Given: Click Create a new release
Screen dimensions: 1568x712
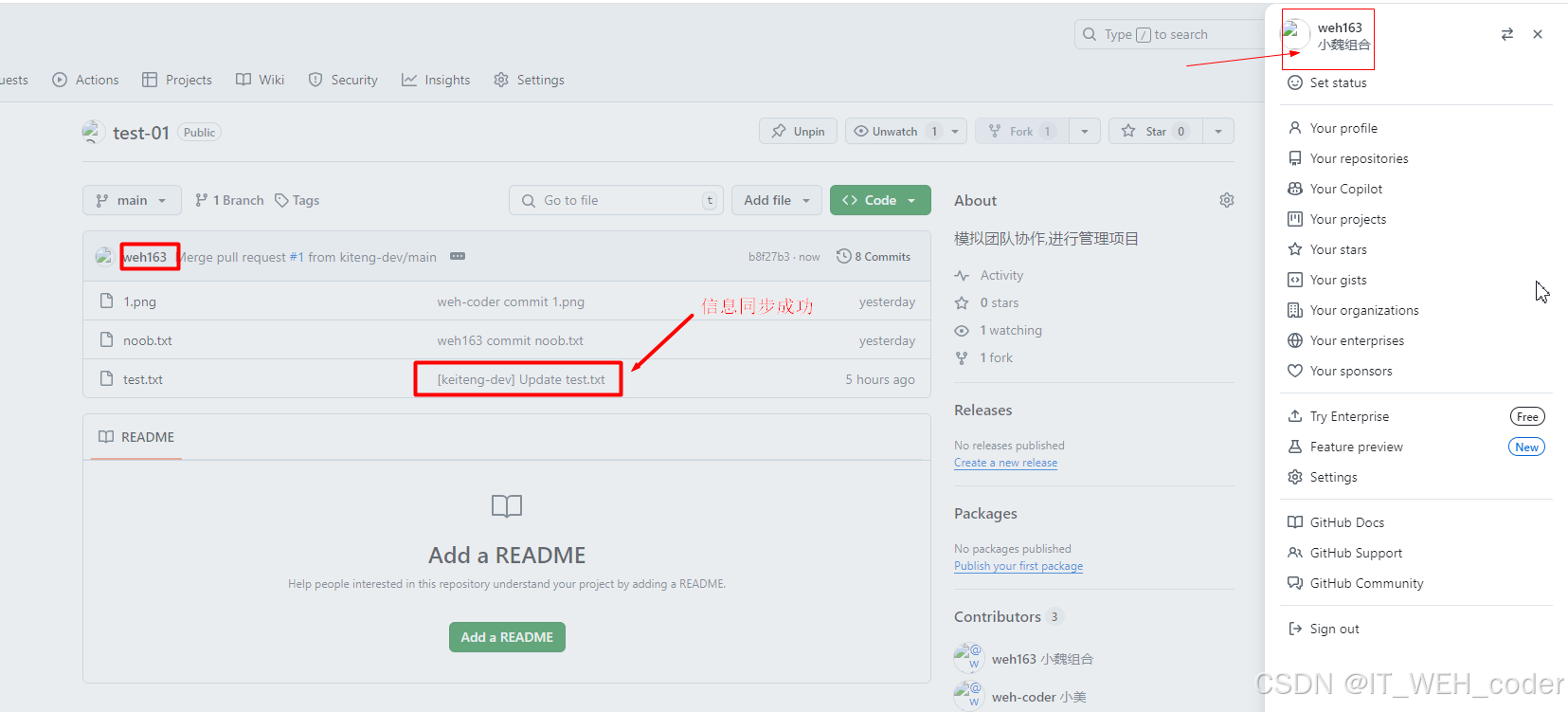Looking at the screenshot, I should coord(1006,463).
